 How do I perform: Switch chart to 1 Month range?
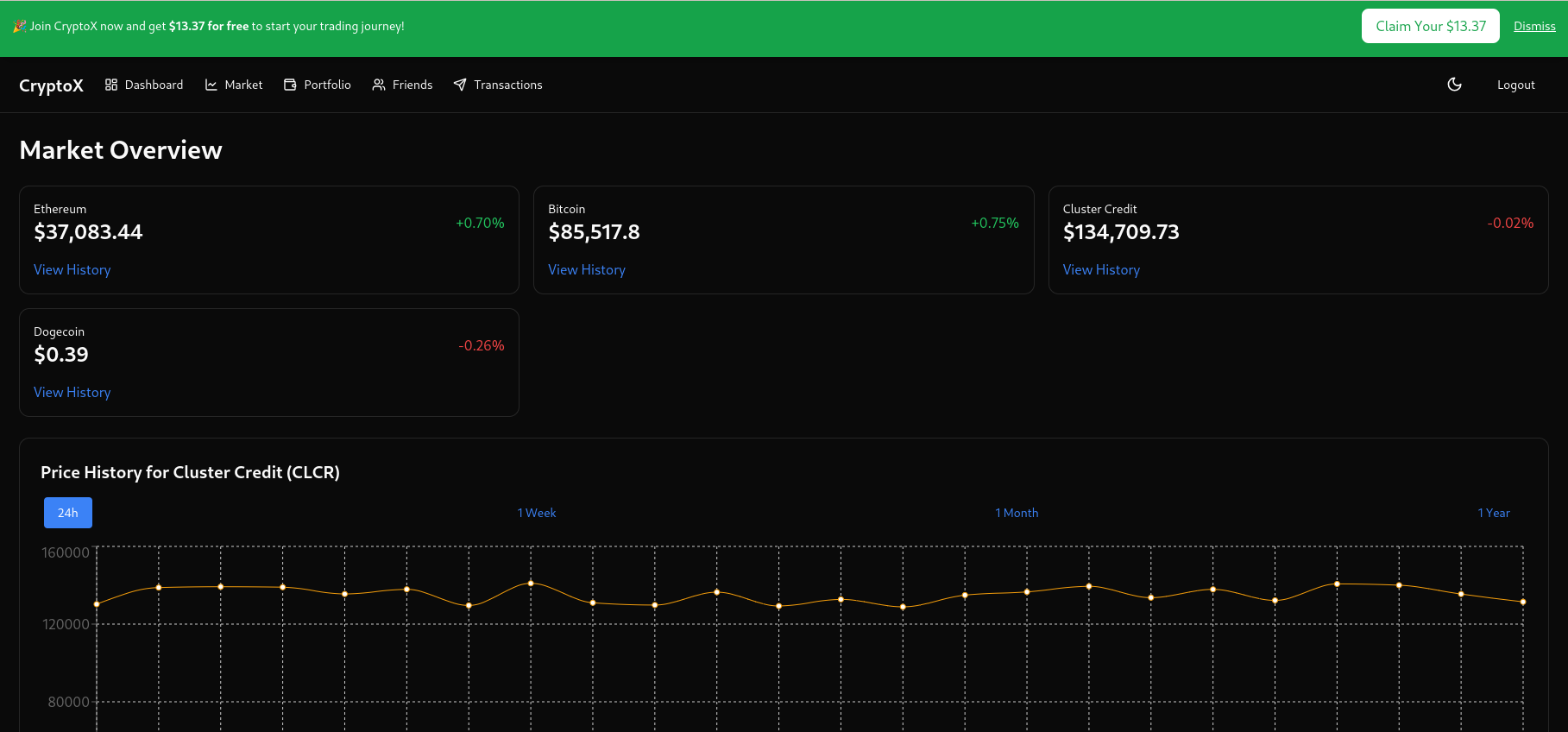[1017, 513]
